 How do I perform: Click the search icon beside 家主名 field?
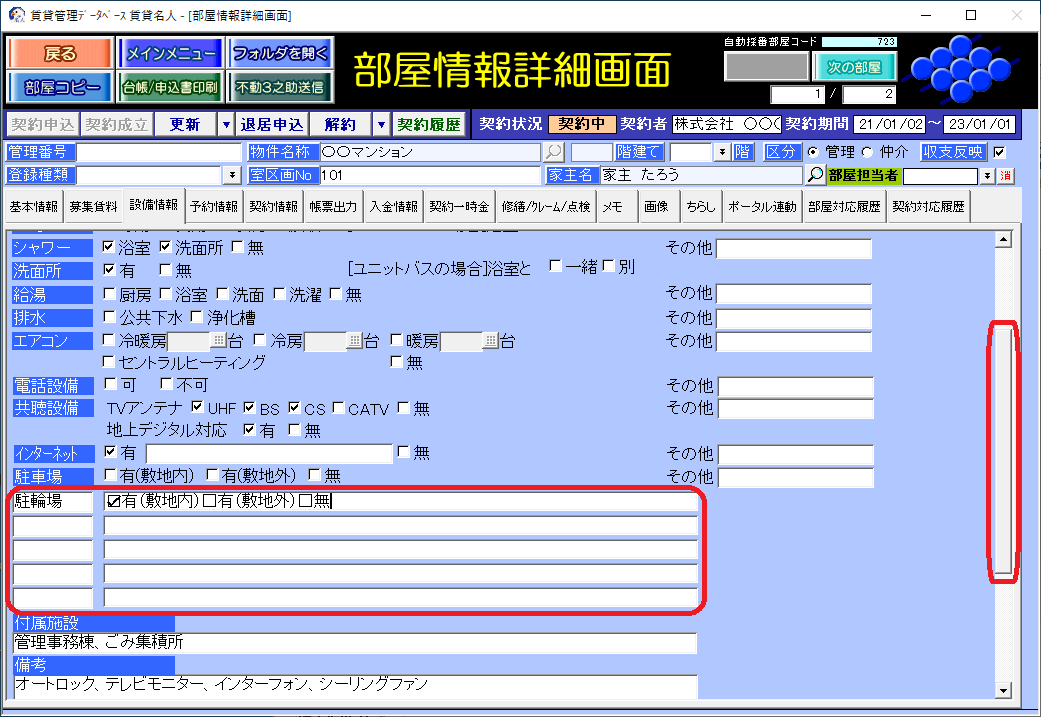(x=815, y=176)
